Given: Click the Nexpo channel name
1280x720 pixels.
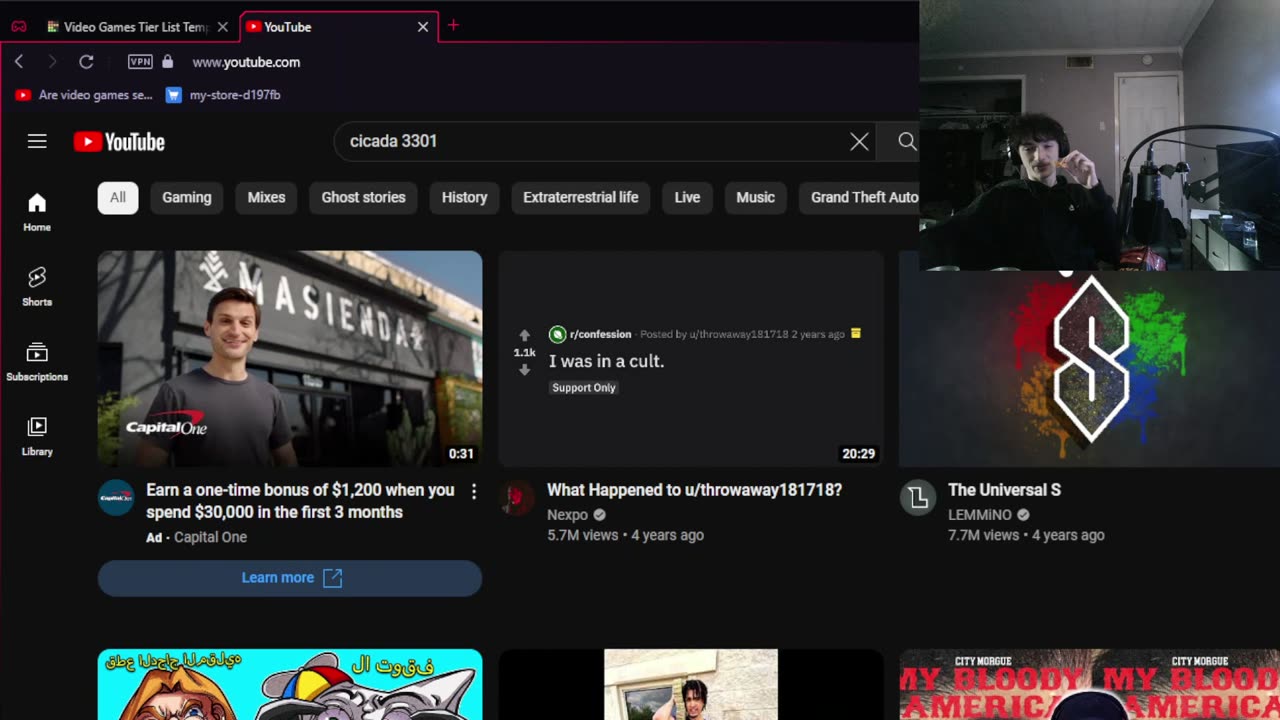Looking at the screenshot, I should tap(567, 515).
